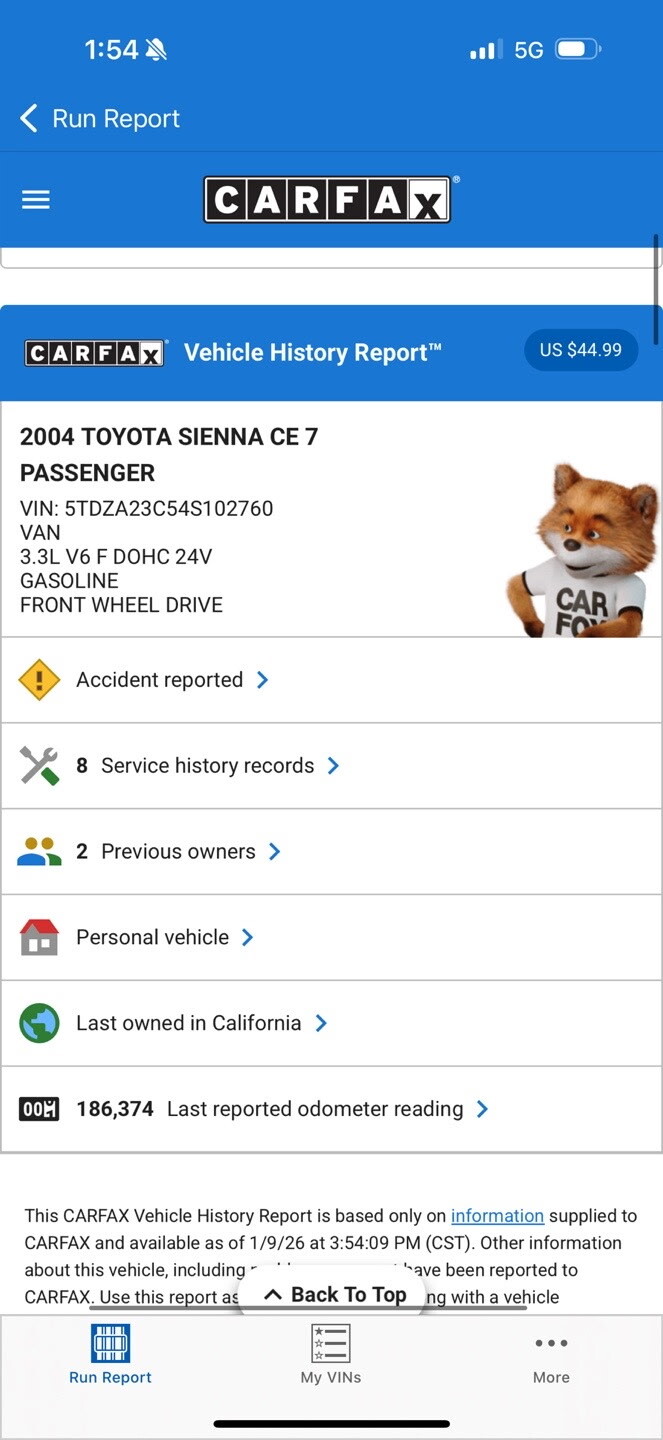This screenshot has height=1440, width=663.
Task: Tap the yellow accident warning icon
Action: pos(39,680)
